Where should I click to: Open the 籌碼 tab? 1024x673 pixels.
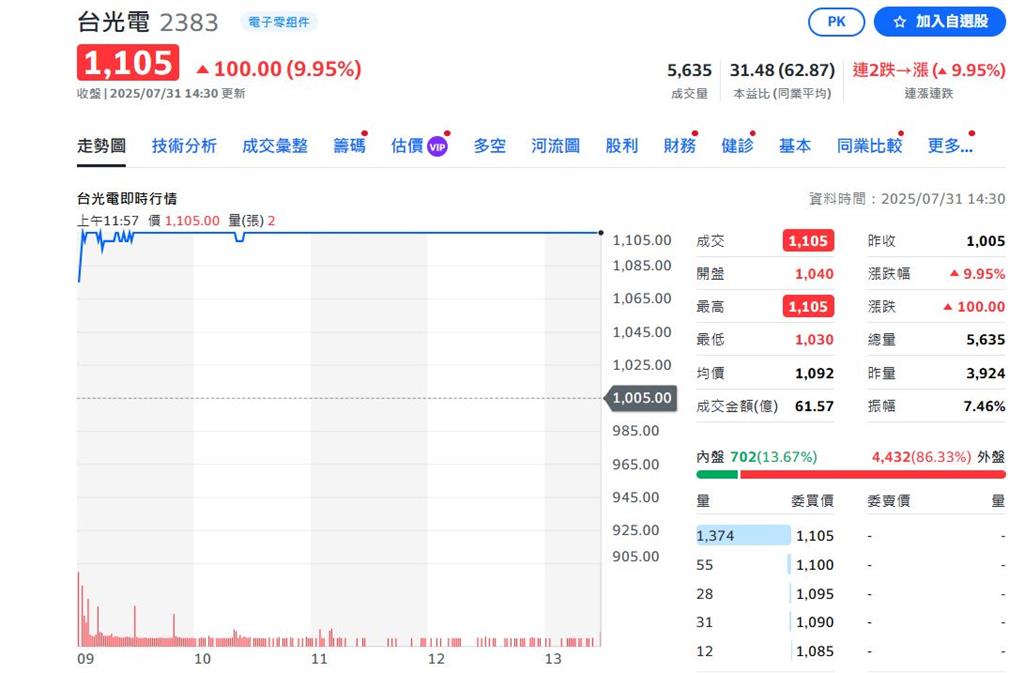pos(349,146)
